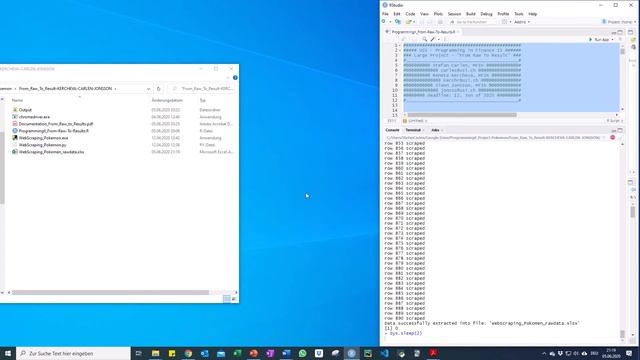Viewport: 640px width, 360px height.
Task: Open Visual Studio Code from the taskbar
Action: 384,353
